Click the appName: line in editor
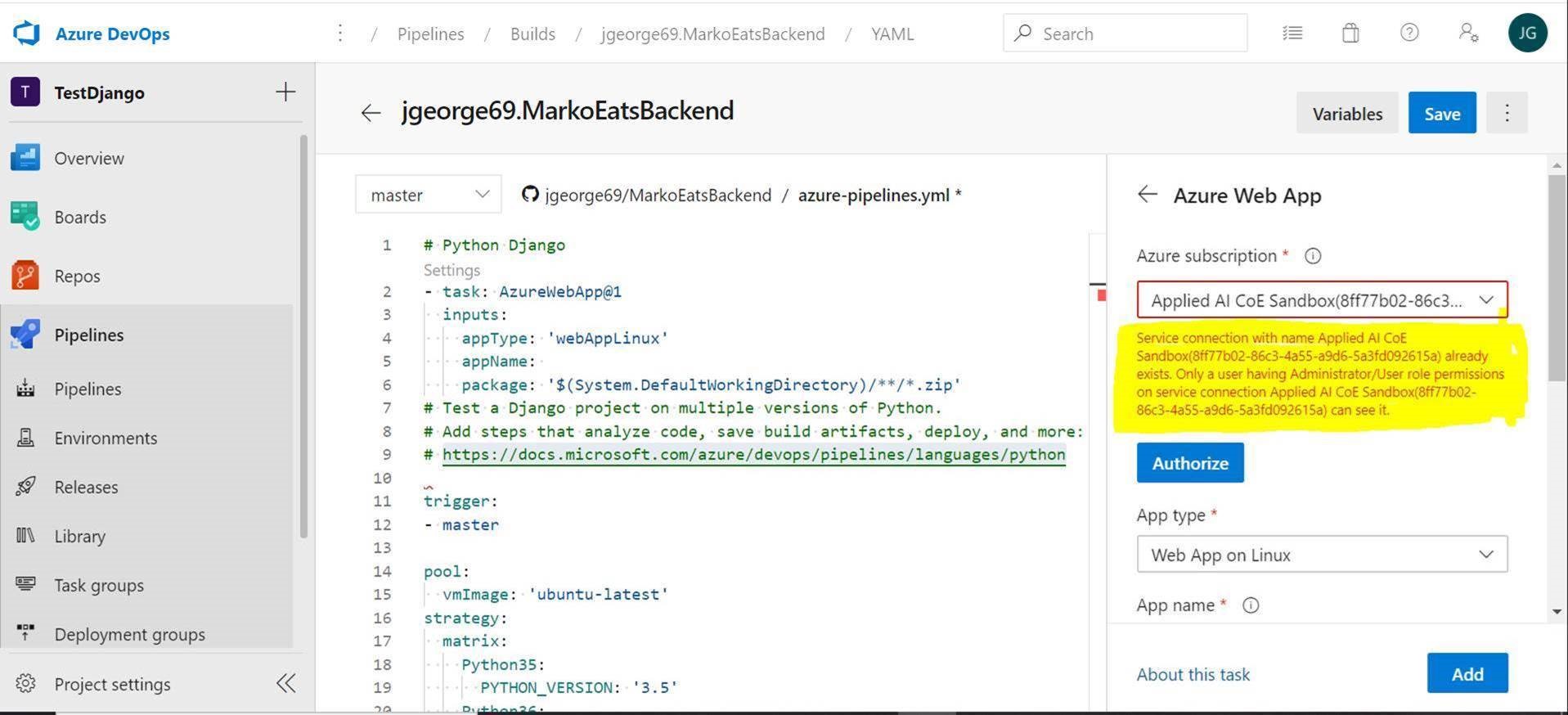 tap(499, 361)
